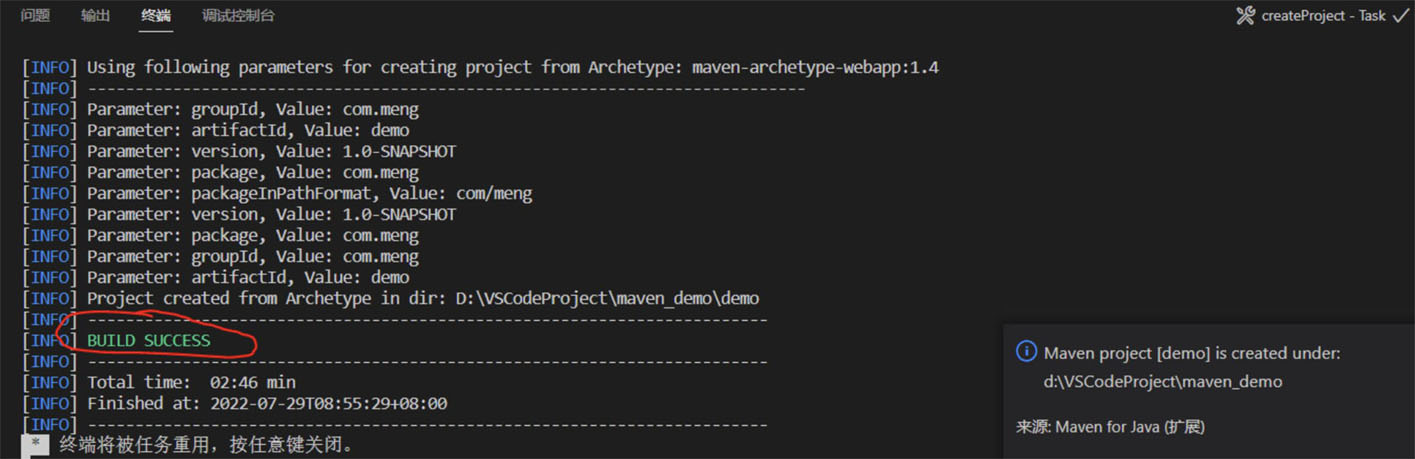Viewport: 1415px width, 459px height.
Task: Click the 来源: Maven for Java source line
Action: click(1110, 427)
